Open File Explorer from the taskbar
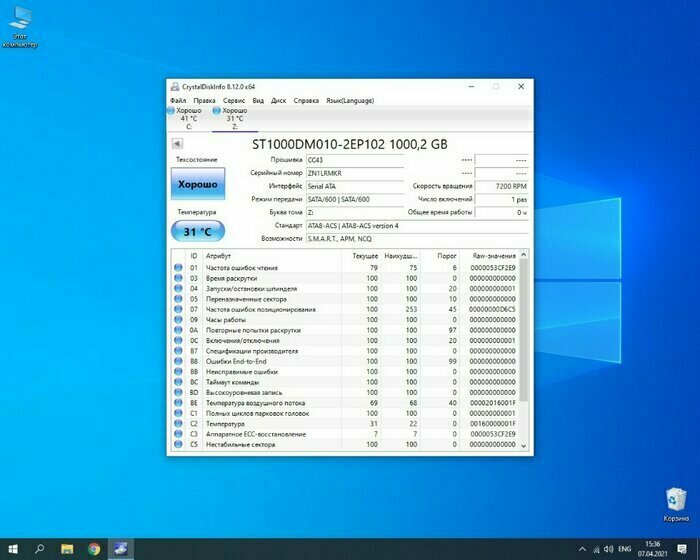700x560 pixels. 67,548
